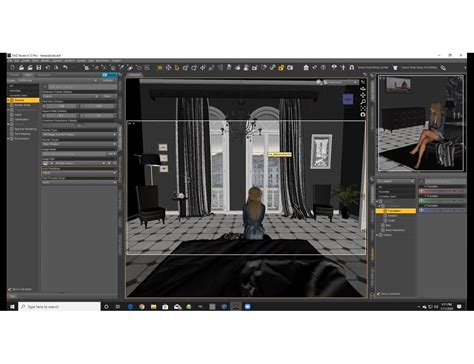Open the Auto Headlamp dropdown
The height and width of the screenshot is (364, 474).
coord(79,173)
